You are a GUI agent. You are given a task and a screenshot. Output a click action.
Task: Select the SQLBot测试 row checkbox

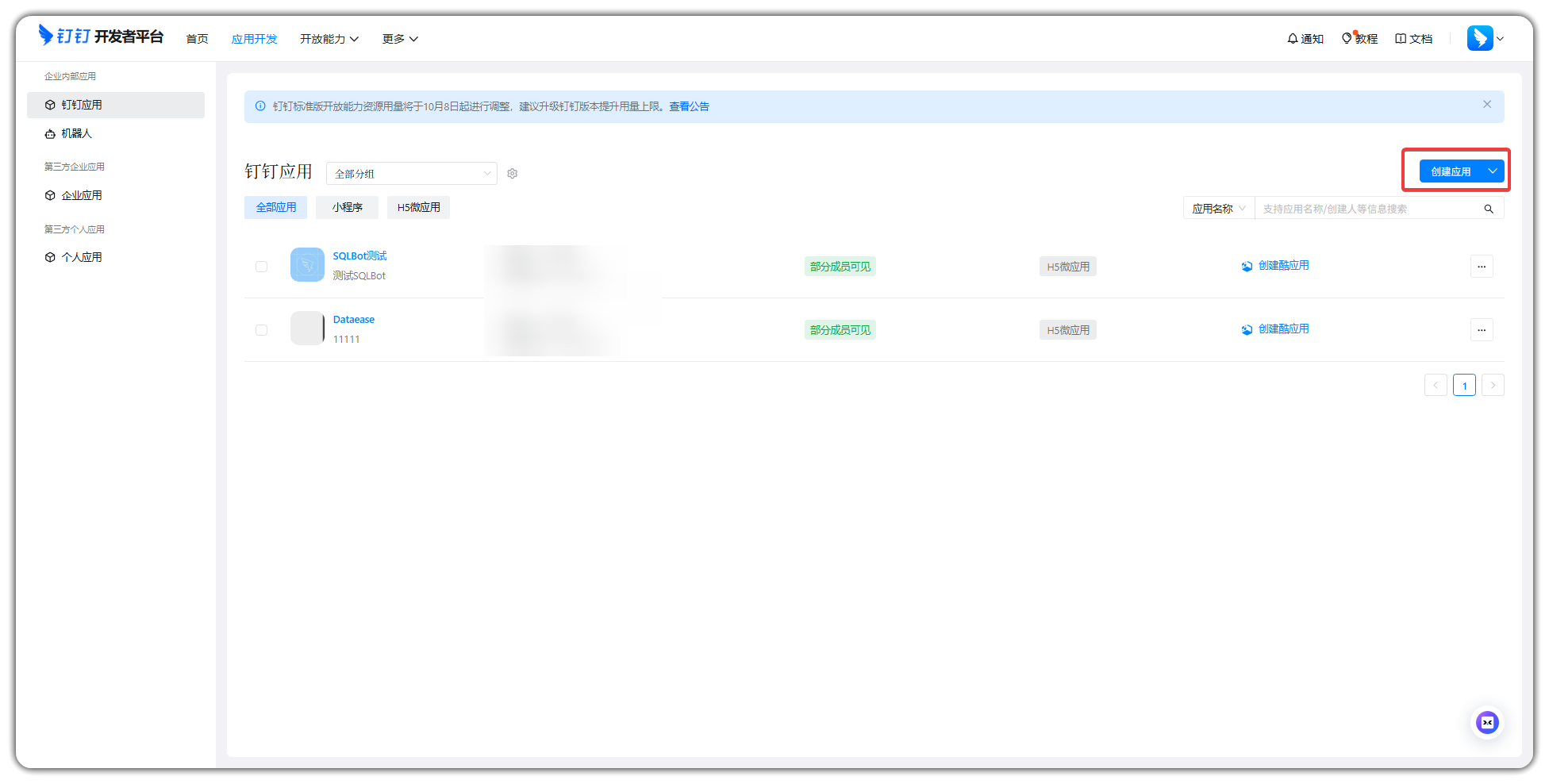click(x=261, y=267)
